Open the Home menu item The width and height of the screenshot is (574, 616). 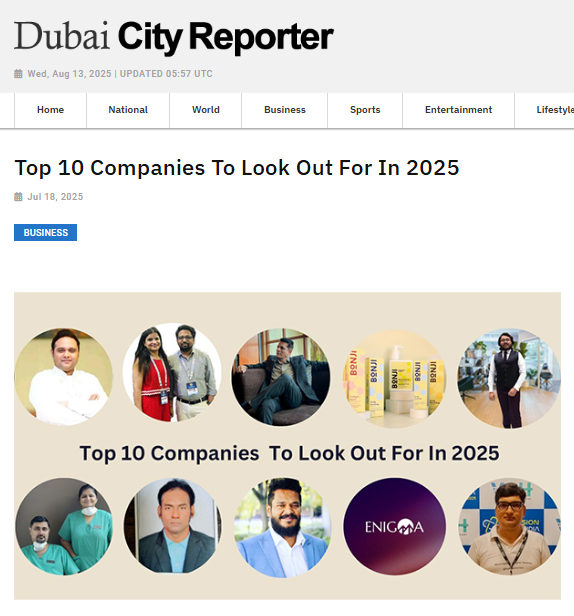point(50,110)
